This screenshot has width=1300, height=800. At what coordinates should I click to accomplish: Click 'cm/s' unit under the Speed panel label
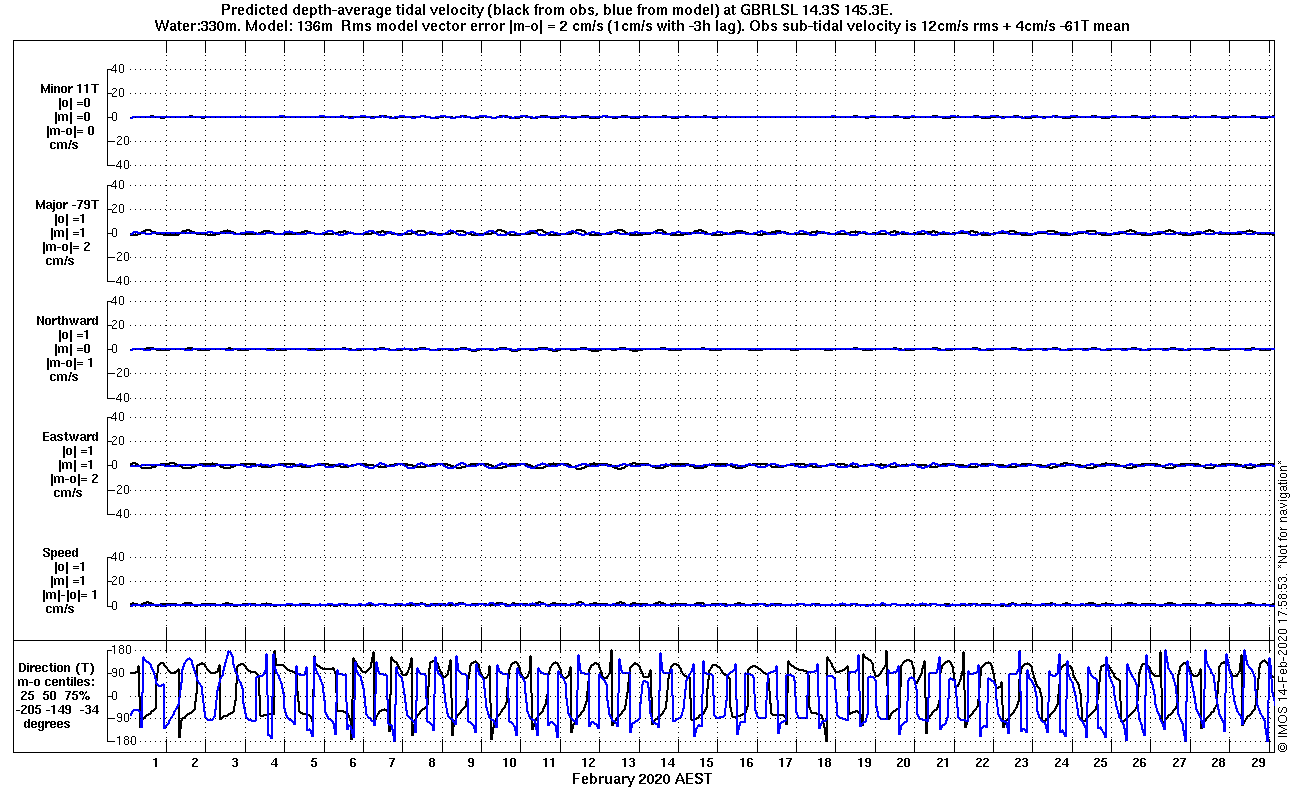point(61,608)
